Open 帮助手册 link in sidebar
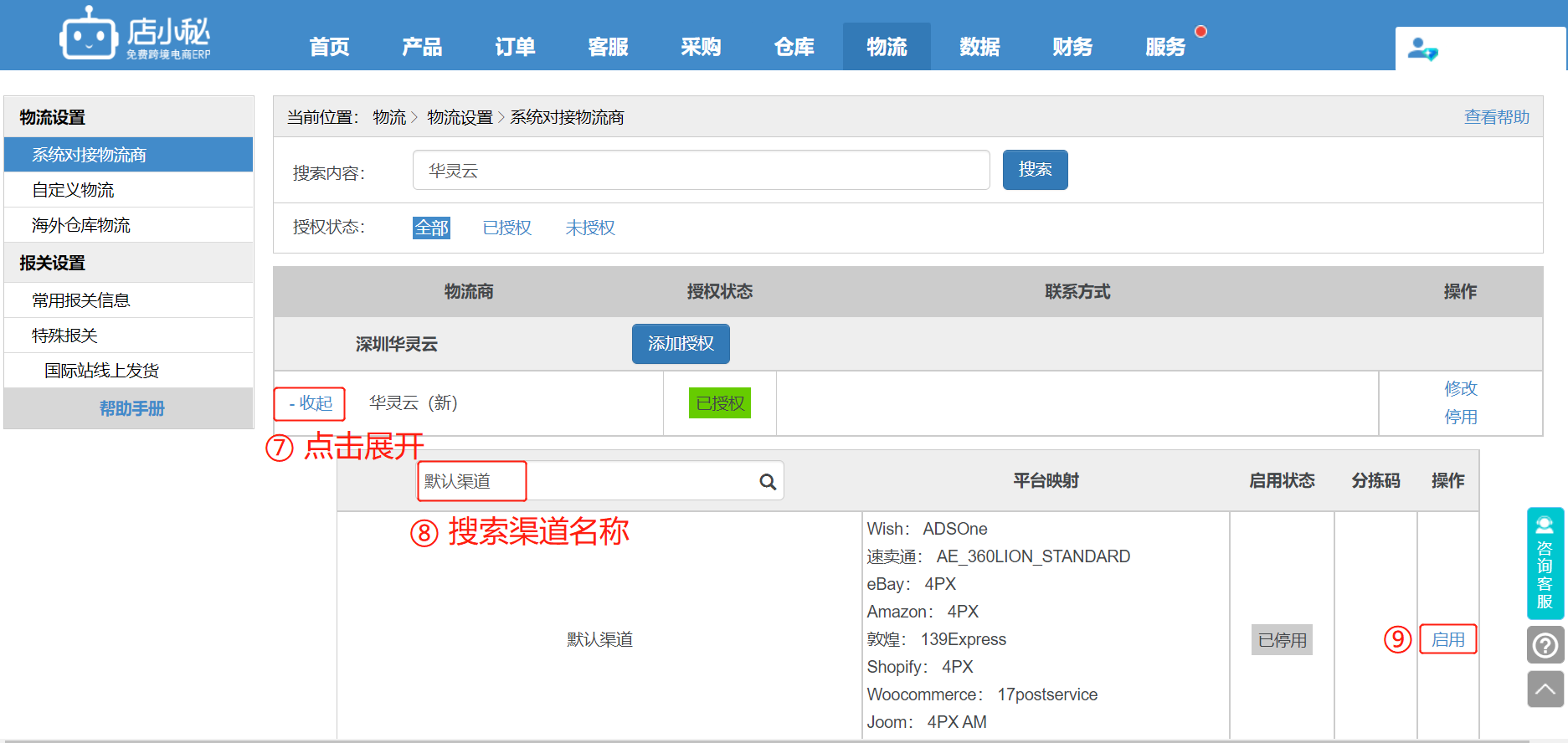Viewport: 1568px width, 743px height. click(x=131, y=408)
